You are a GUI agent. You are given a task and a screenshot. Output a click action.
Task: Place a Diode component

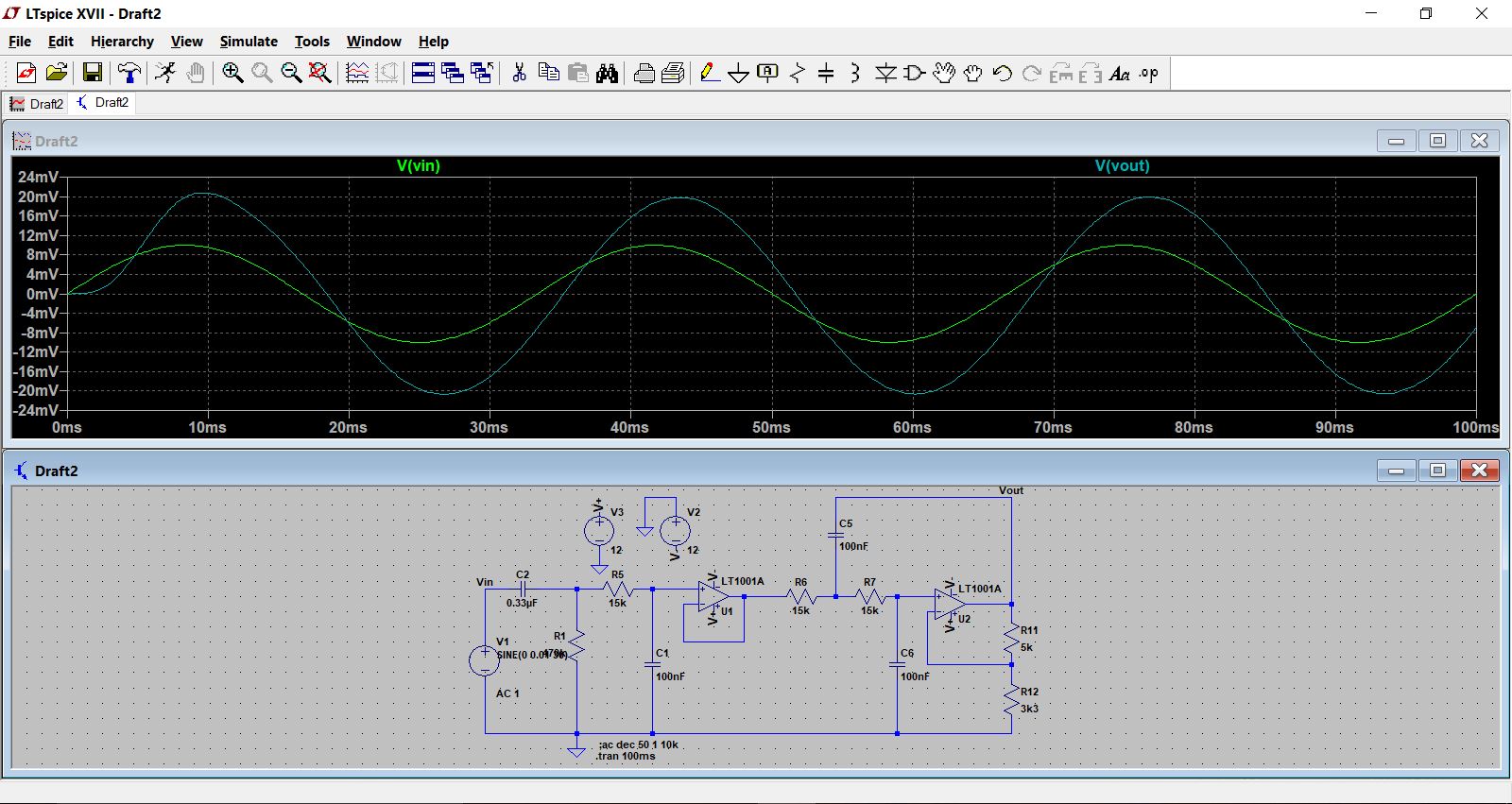click(x=885, y=73)
